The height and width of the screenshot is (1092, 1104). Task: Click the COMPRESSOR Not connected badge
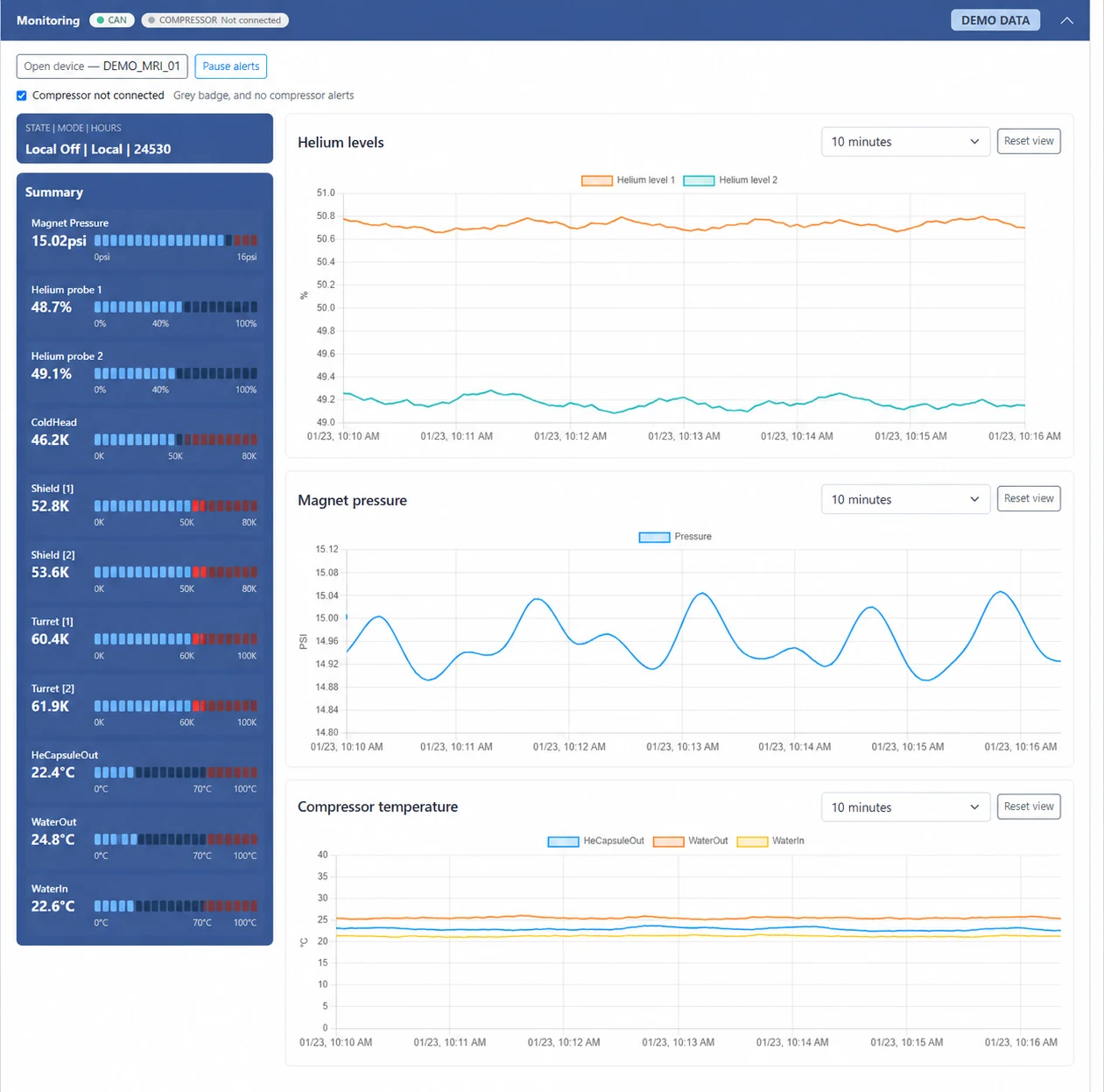[215, 20]
